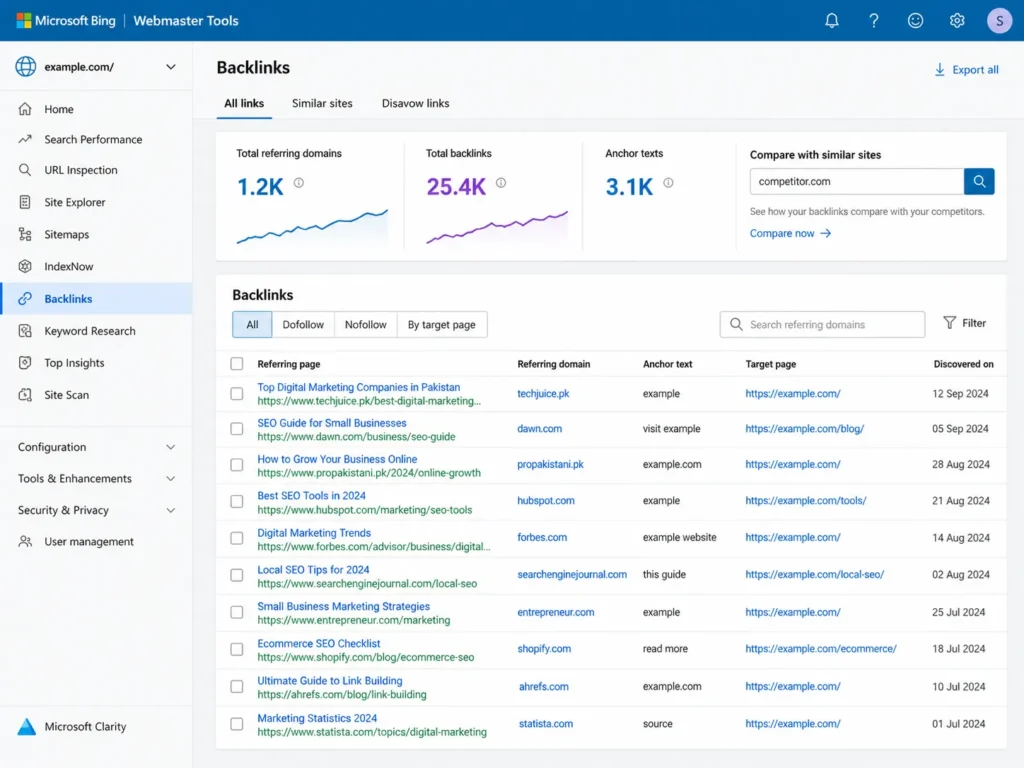Click the Compare now link
1024x768 pixels.
790,233
